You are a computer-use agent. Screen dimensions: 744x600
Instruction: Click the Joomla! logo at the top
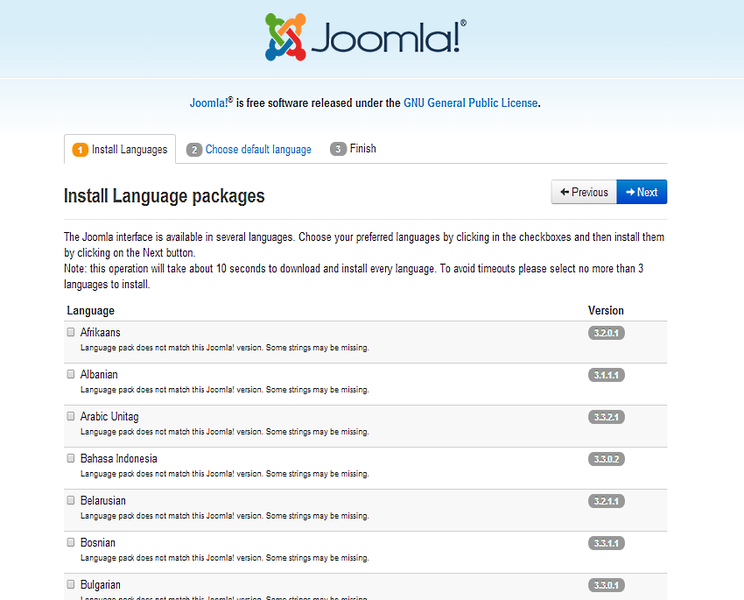[366, 37]
